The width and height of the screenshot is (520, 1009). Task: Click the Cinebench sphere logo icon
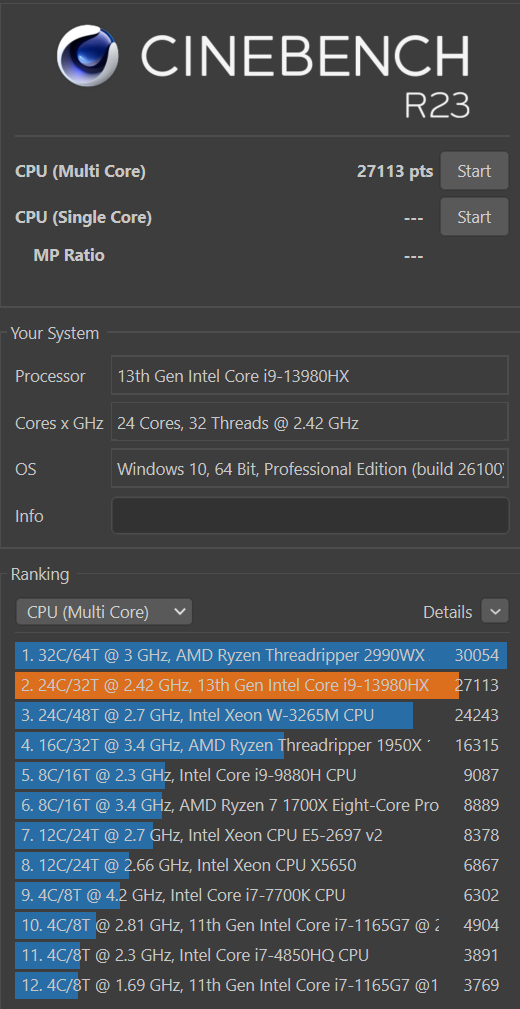(88, 55)
